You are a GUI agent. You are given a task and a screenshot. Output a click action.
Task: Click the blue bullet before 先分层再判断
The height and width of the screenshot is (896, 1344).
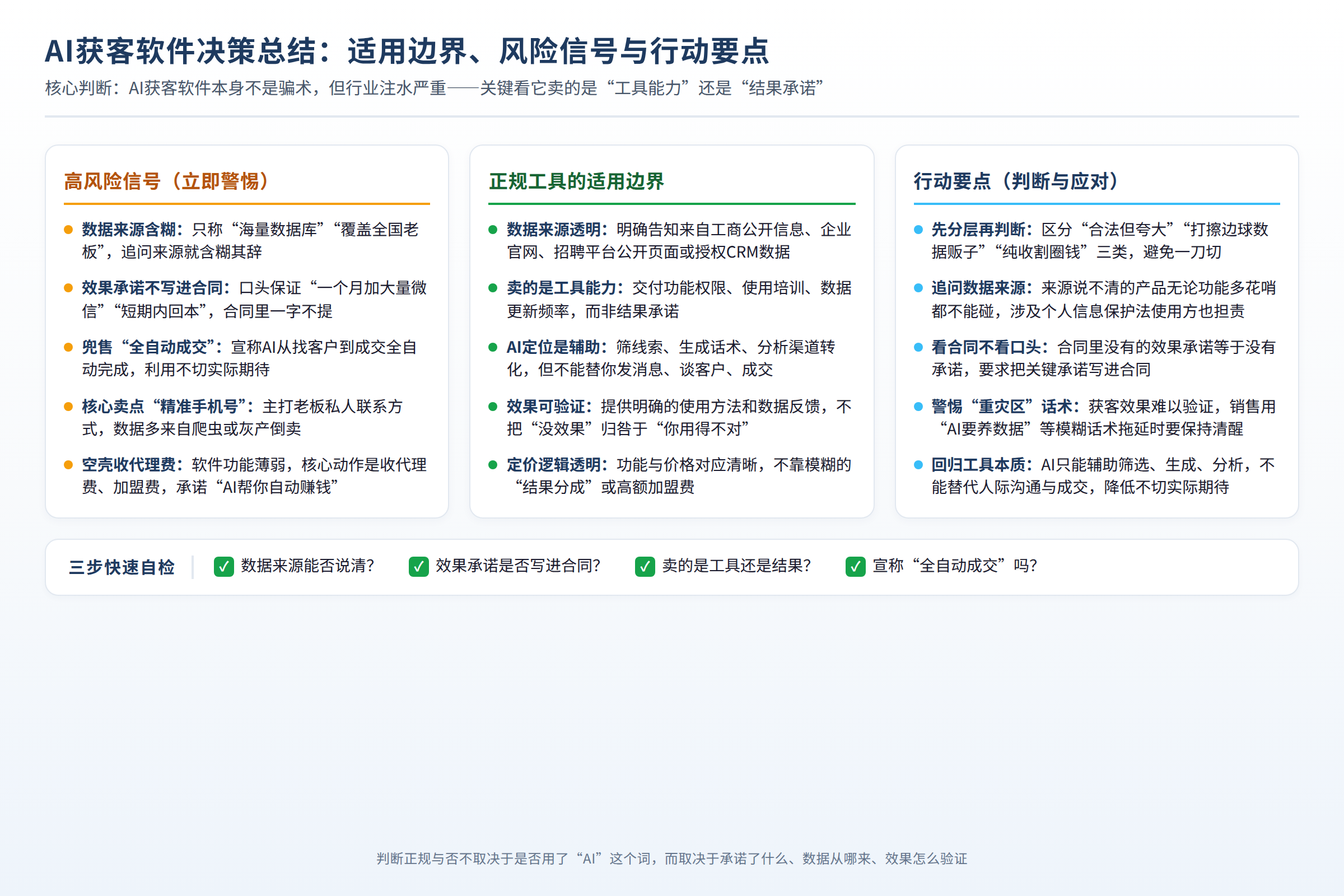pyautogui.click(x=918, y=230)
